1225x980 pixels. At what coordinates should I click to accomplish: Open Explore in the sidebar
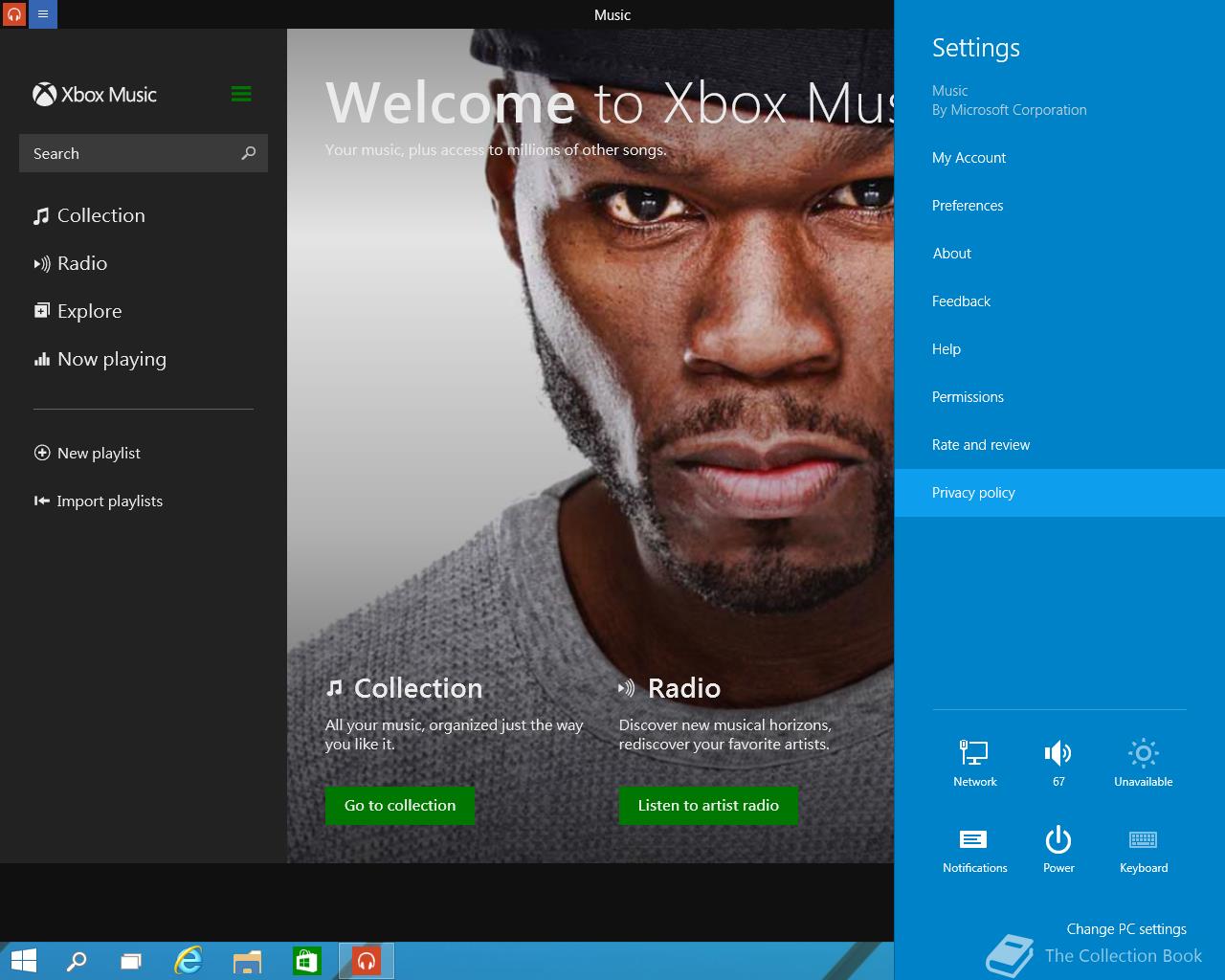click(x=78, y=311)
